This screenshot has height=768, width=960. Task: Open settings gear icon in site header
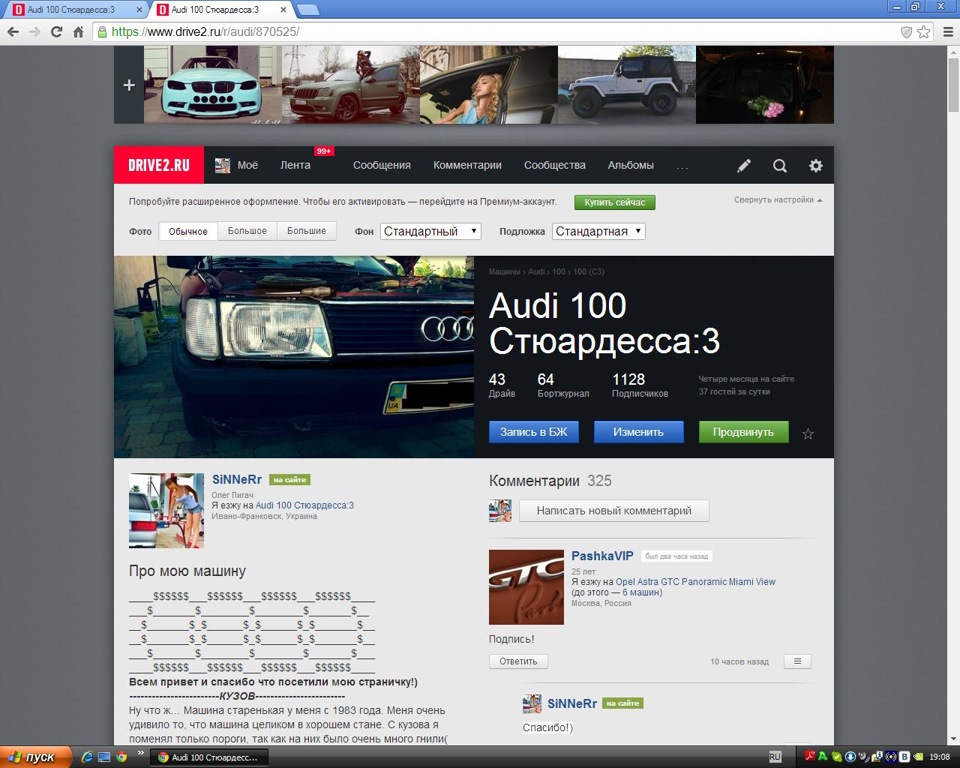[816, 165]
